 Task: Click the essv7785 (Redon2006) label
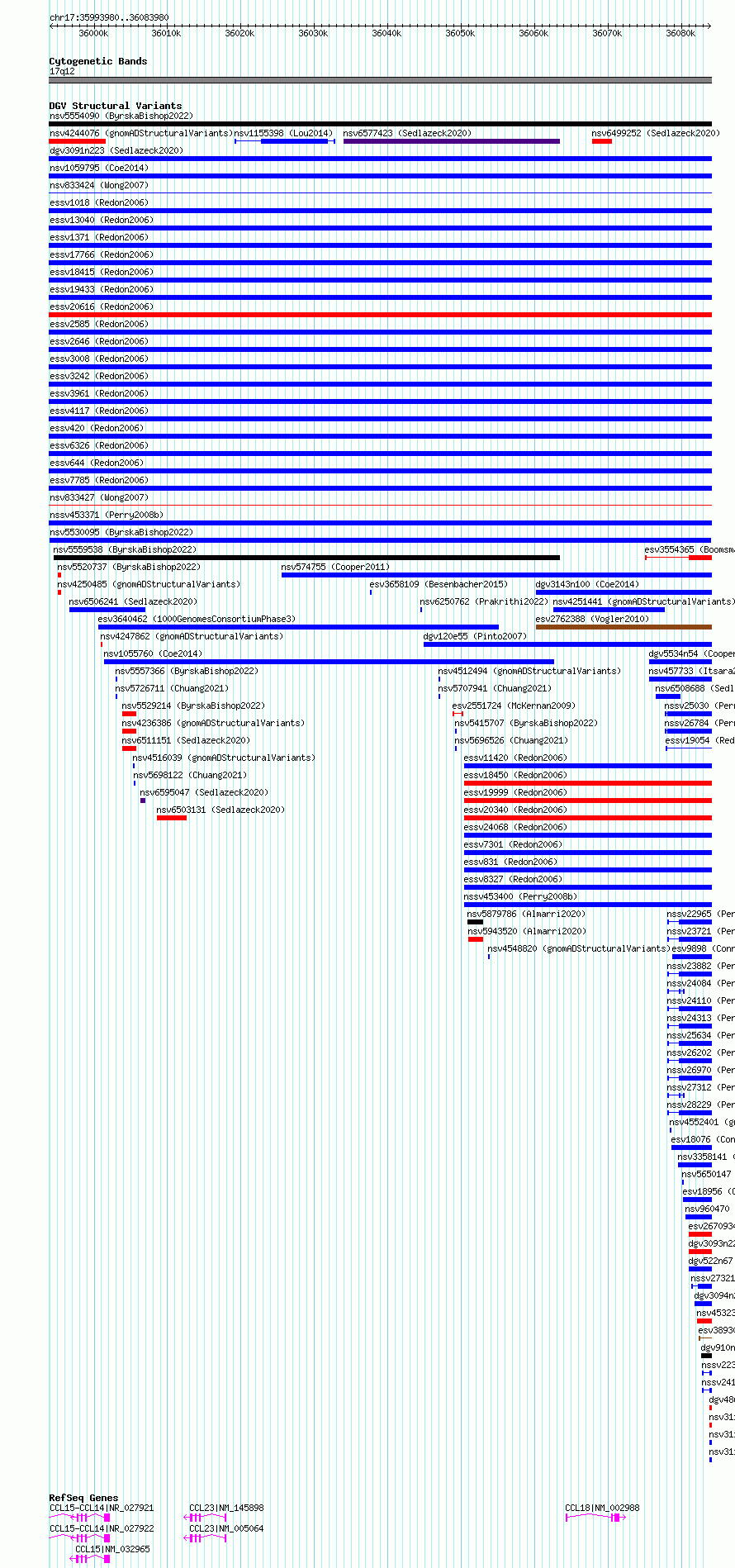(98, 481)
